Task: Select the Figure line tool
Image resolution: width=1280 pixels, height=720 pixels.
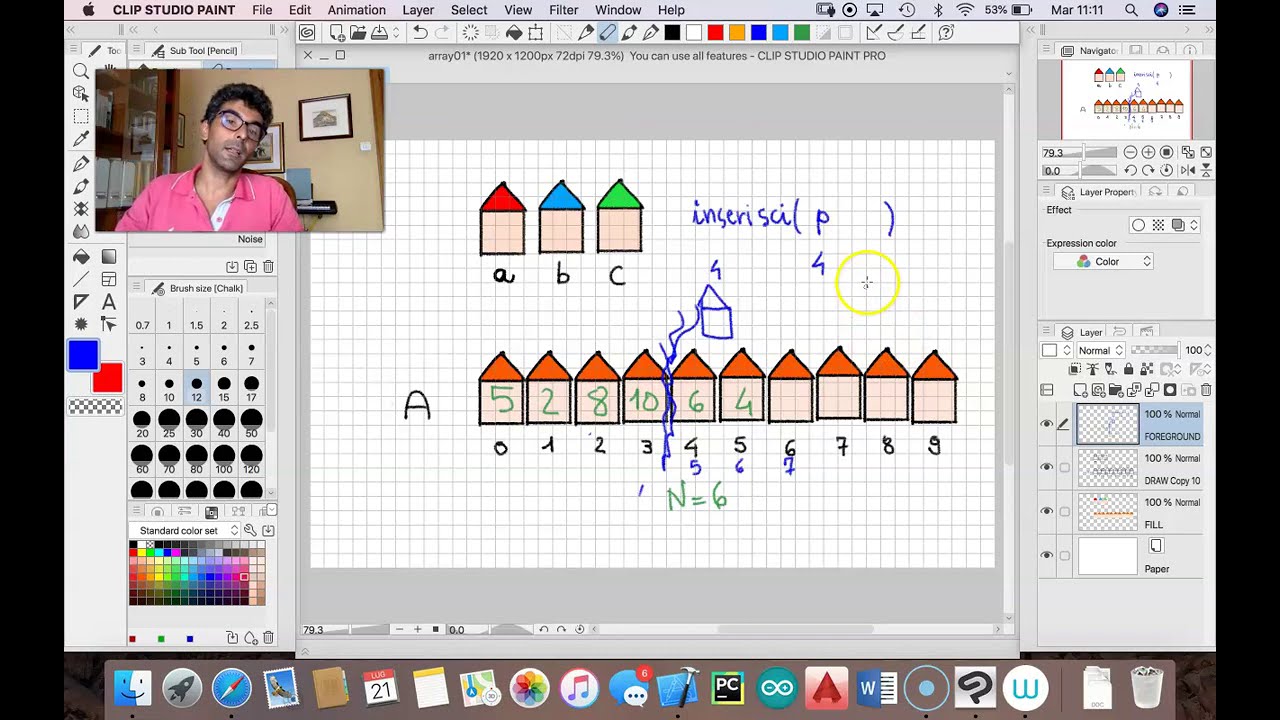Action: (81, 280)
